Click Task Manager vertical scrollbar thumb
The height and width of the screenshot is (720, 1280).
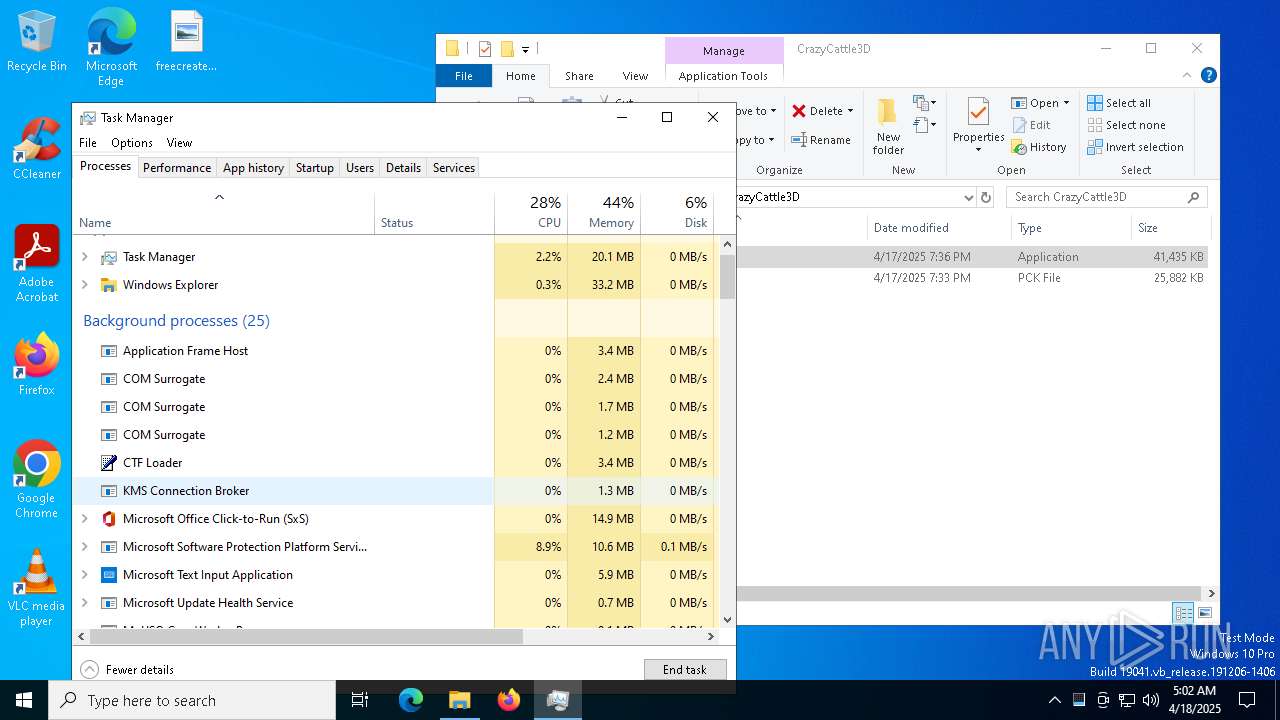click(727, 275)
